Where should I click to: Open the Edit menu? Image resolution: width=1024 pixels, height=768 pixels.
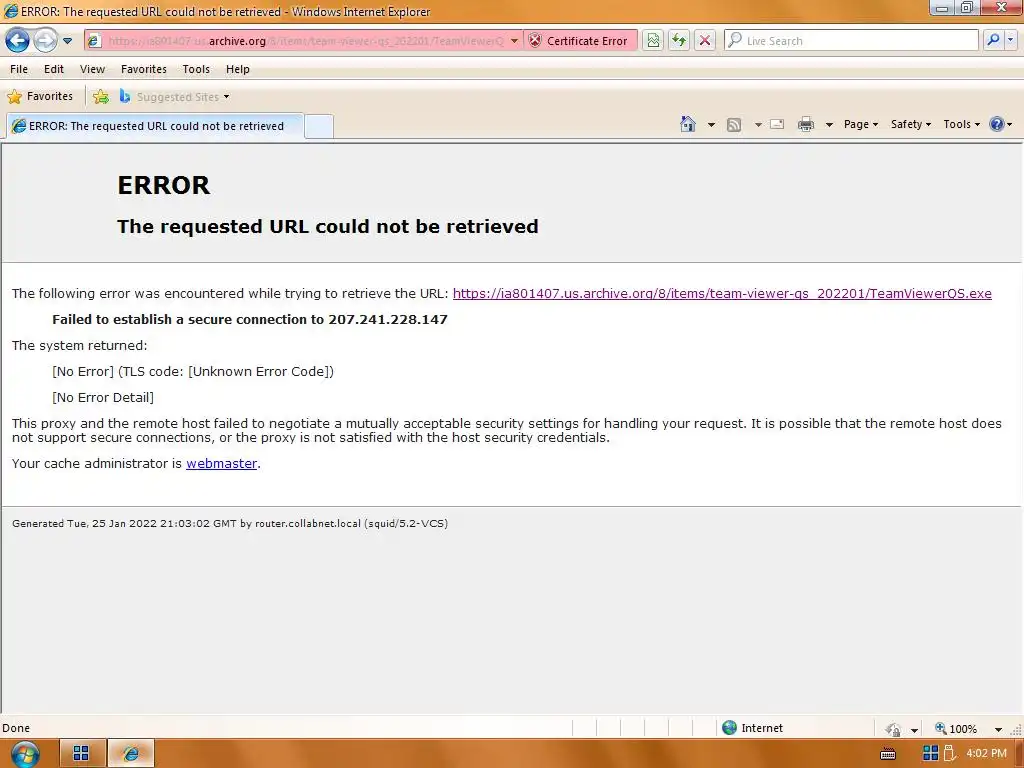(x=54, y=69)
